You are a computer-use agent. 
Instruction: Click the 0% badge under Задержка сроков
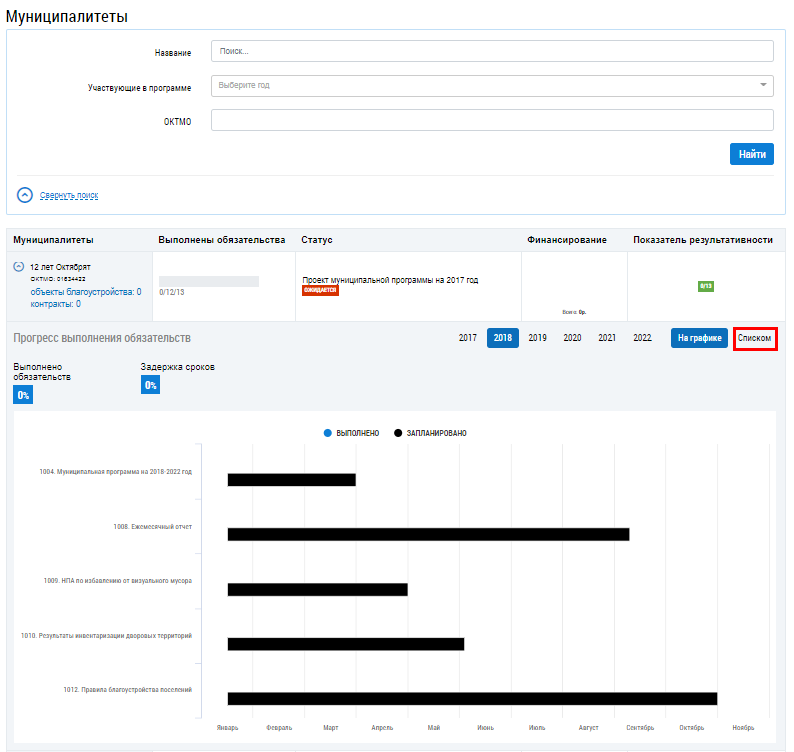[150, 385]
